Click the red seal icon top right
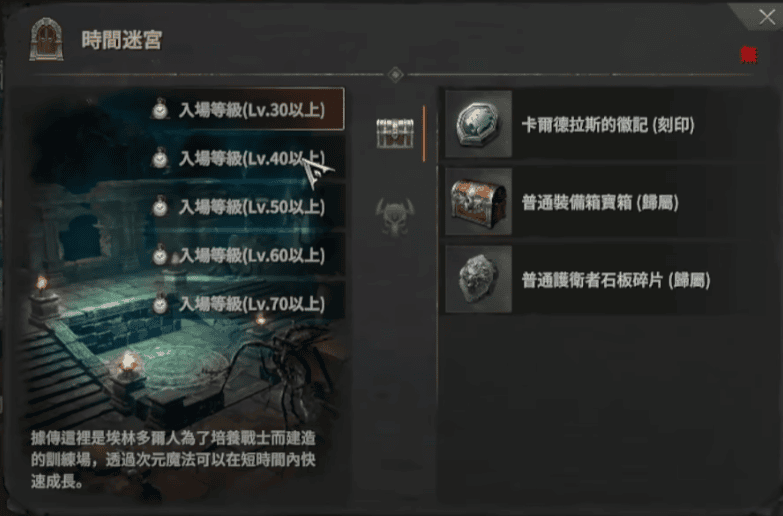The image size is (783, 516). click(x=749, y=54)
